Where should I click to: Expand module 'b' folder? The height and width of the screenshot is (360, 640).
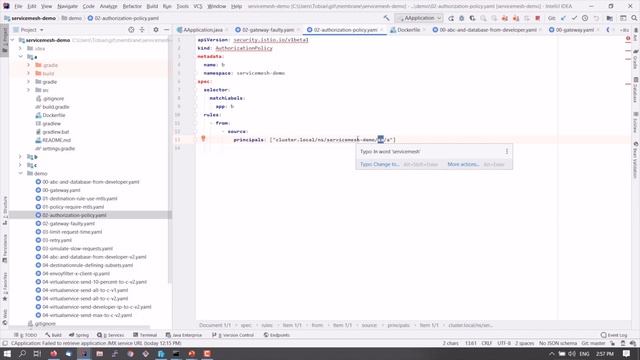(20, 157)
